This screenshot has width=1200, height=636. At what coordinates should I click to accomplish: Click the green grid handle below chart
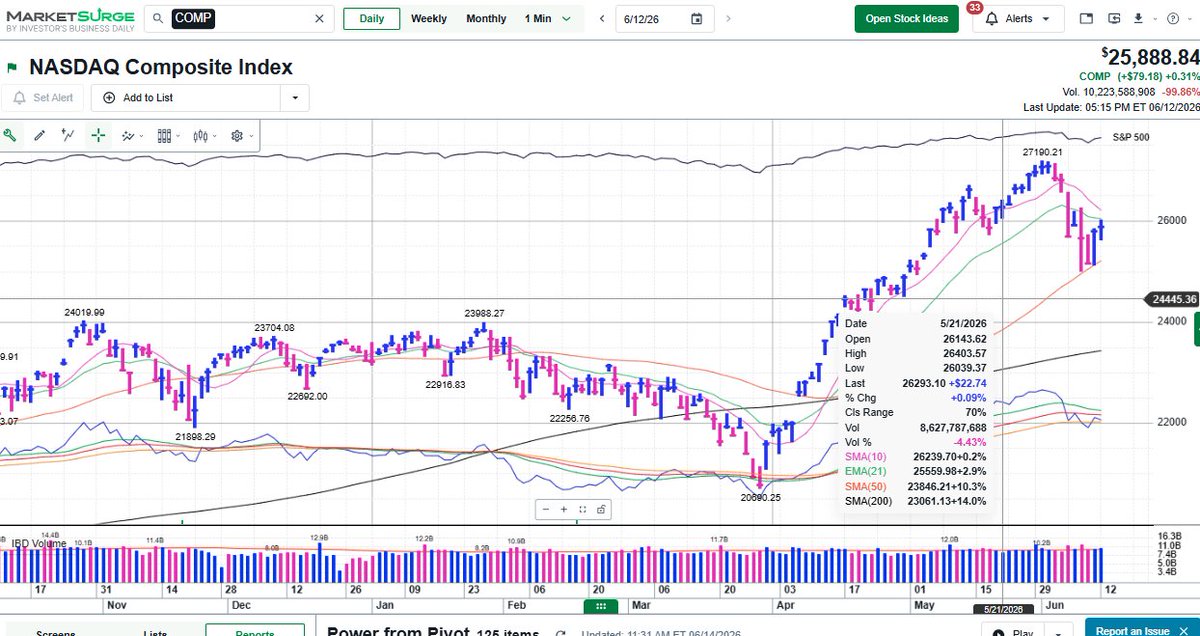click(599, 606)
